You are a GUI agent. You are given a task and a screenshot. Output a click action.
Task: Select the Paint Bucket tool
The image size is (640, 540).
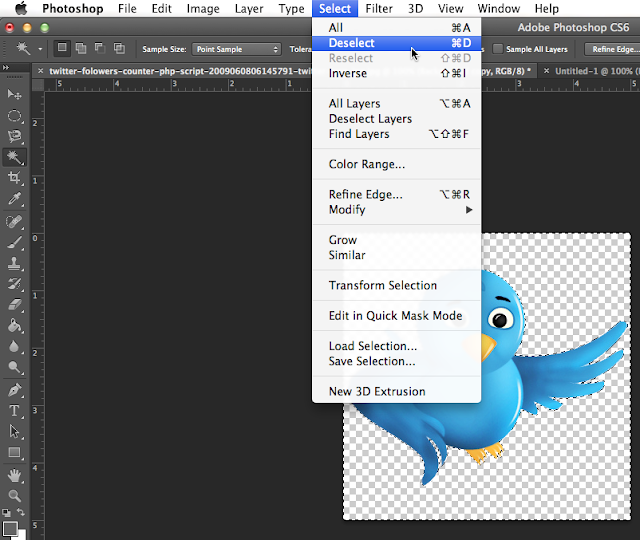[14, 326]
